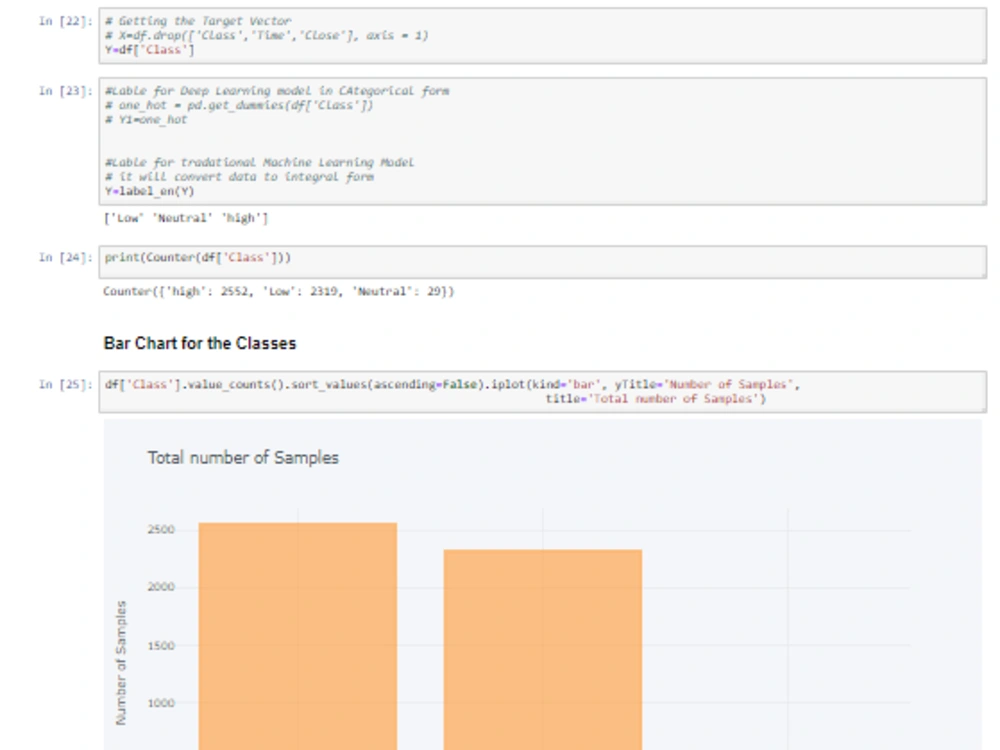Click inside code cell In [23]
Image resolution: width=1000 pixels, height=750 pixels.
click(x=542, y=141)
